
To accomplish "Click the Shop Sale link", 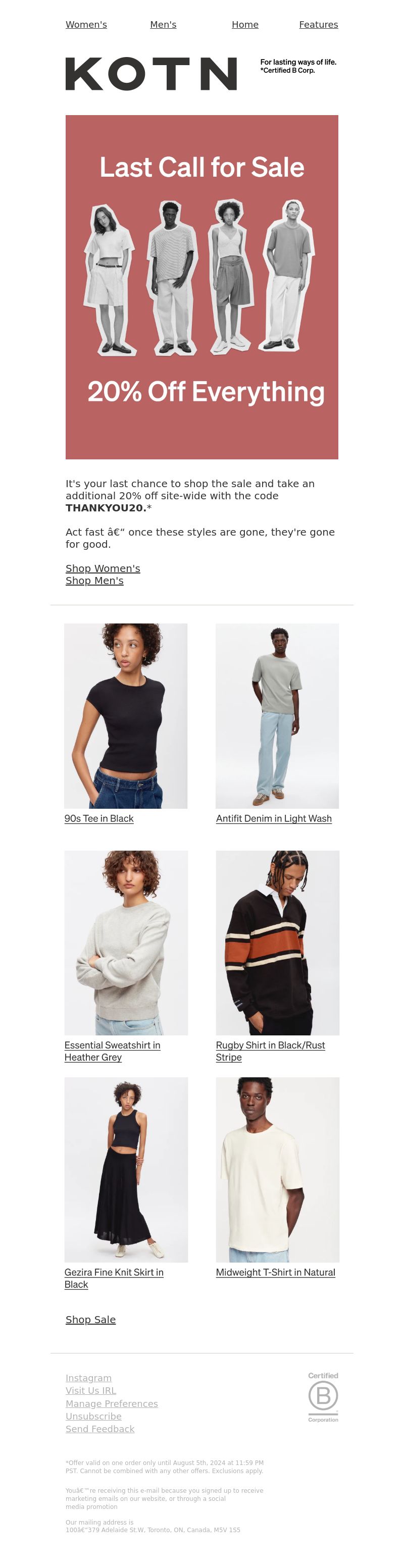I will 91,1319.
